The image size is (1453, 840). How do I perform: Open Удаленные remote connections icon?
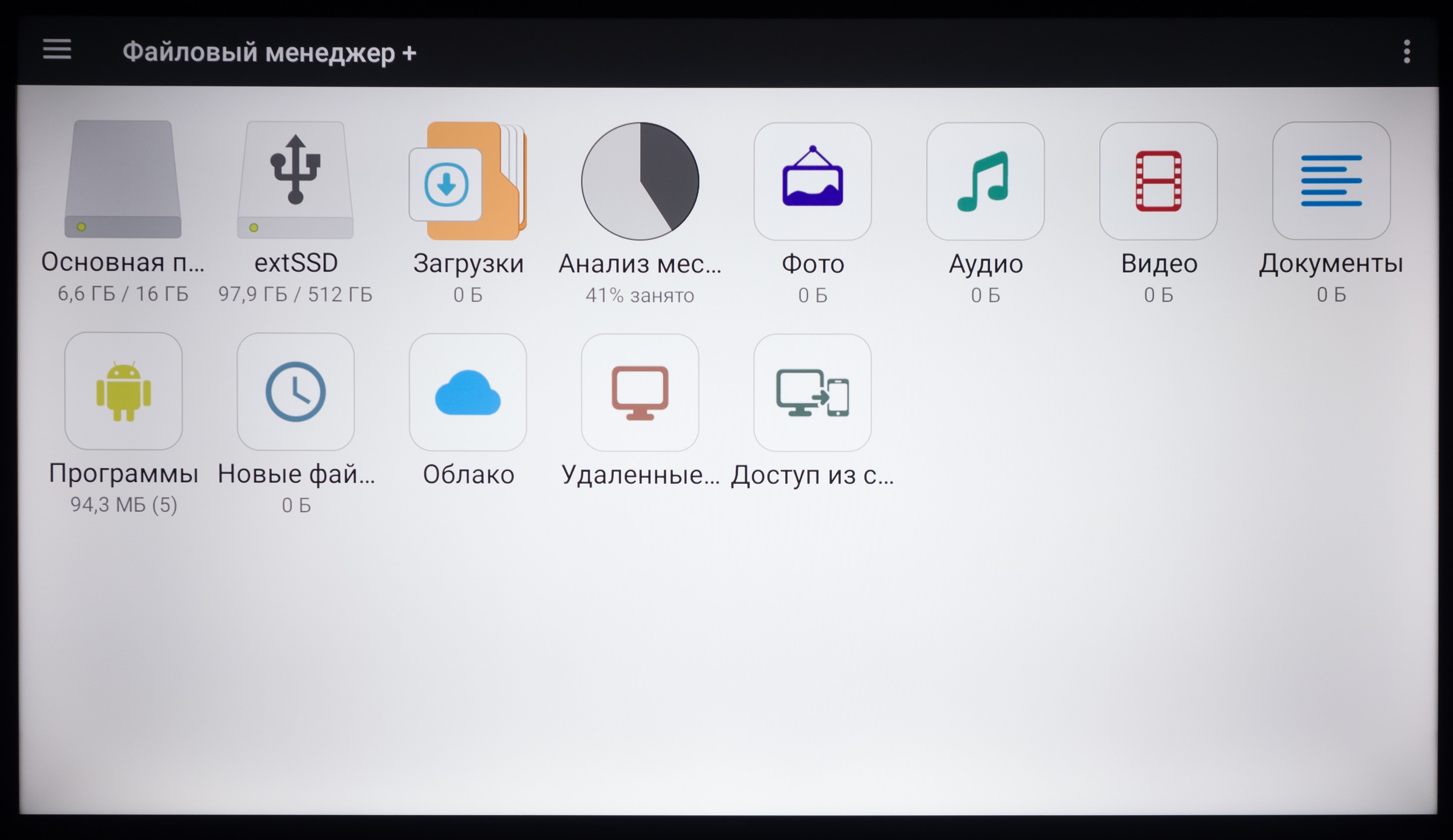coord(640,393)
